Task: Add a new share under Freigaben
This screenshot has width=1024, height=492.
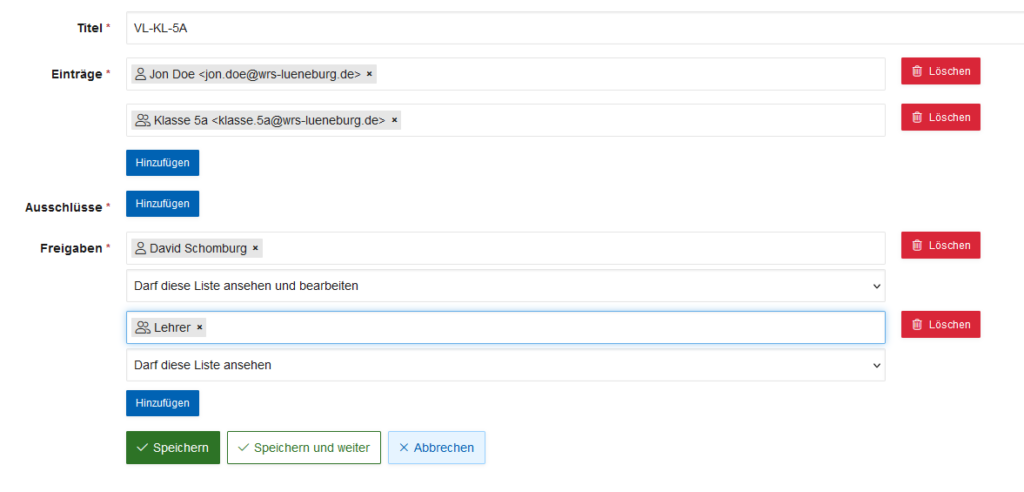Action: click(162, 403)
